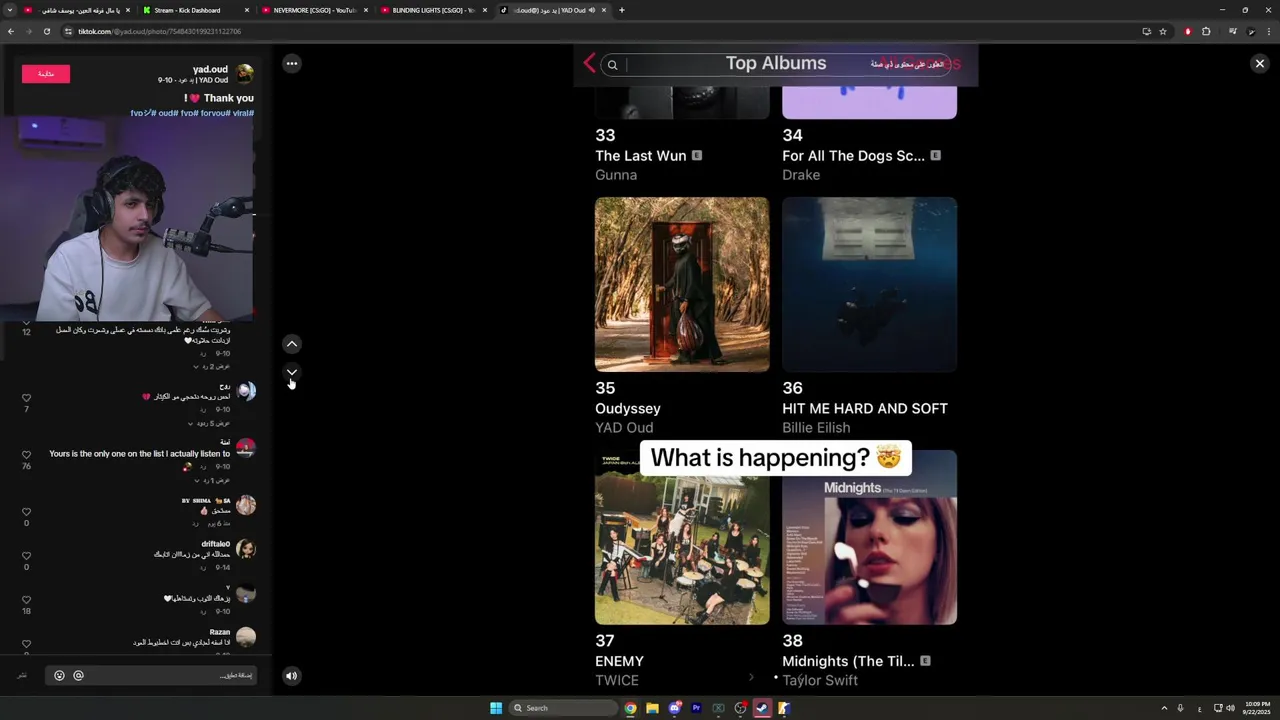The image size is (1280, 720).
Task: Go to the next post with the down chevron
Action: 291,372
